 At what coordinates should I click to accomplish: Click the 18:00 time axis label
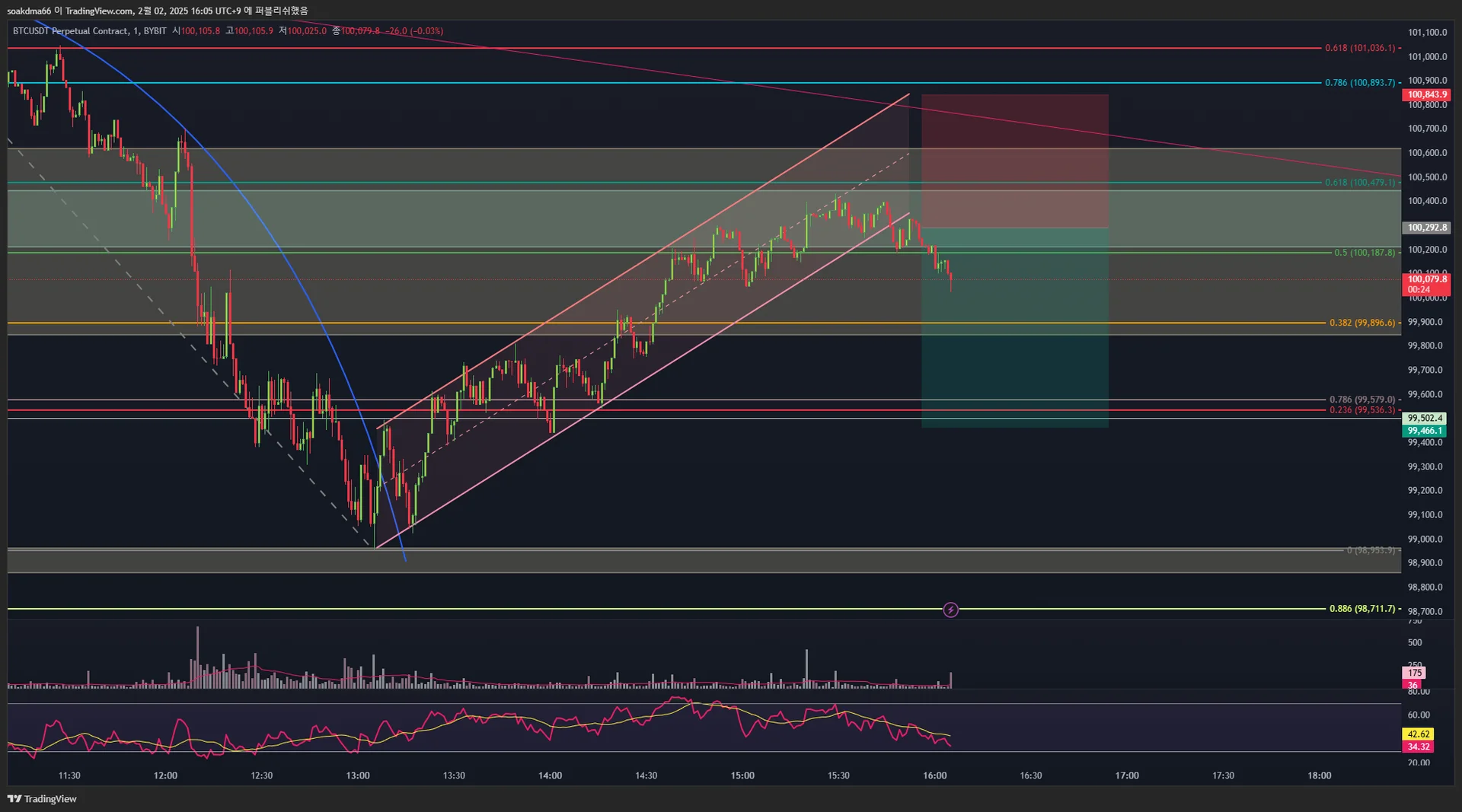(1320, 775)
